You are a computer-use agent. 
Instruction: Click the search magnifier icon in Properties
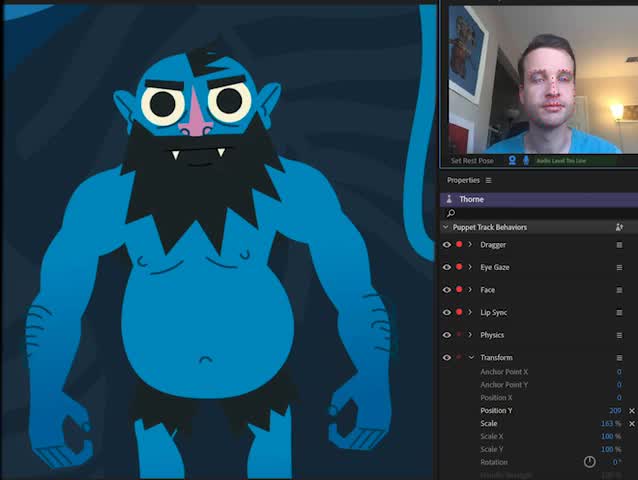pos(451,213)
